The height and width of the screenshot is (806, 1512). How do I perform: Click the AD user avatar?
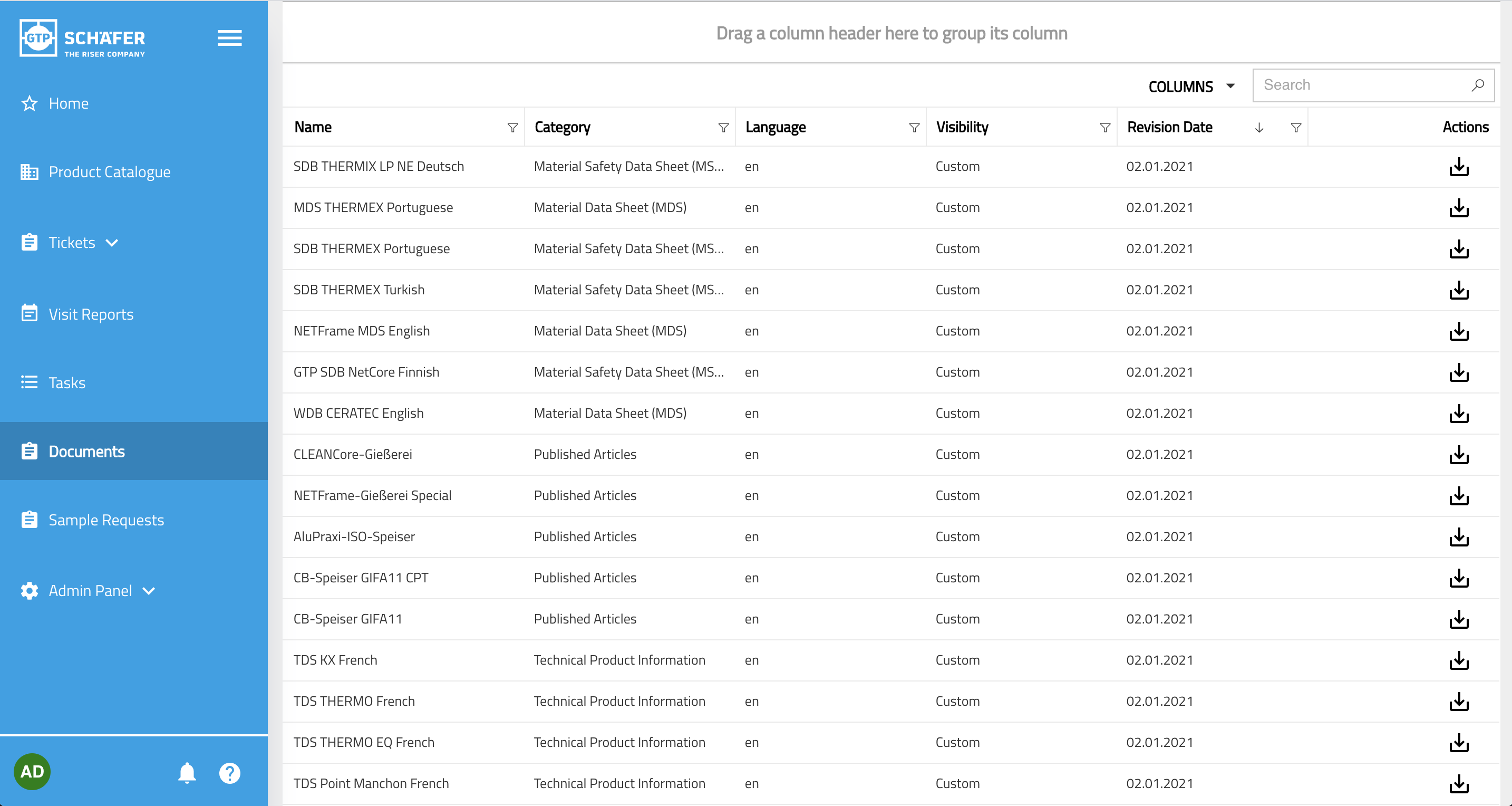point(32,771)
